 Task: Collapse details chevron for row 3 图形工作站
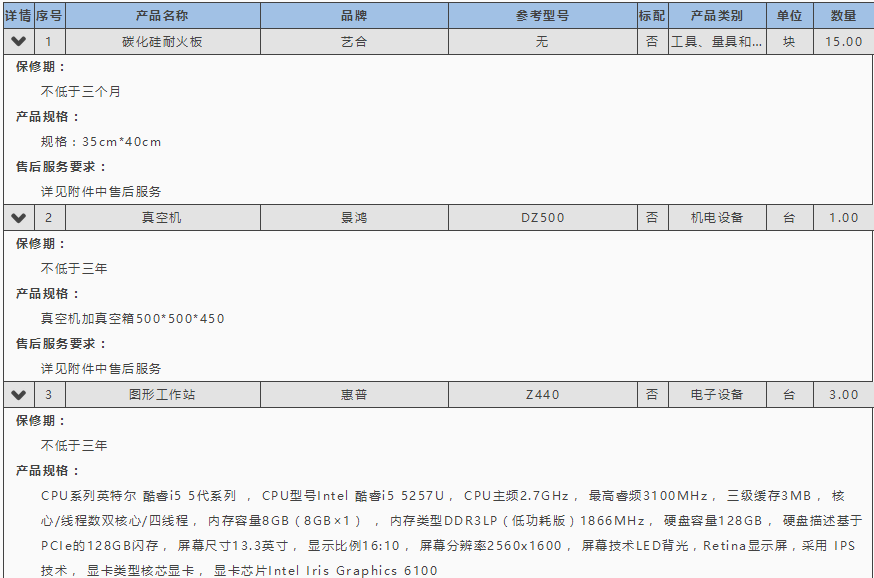click(18, 395)
